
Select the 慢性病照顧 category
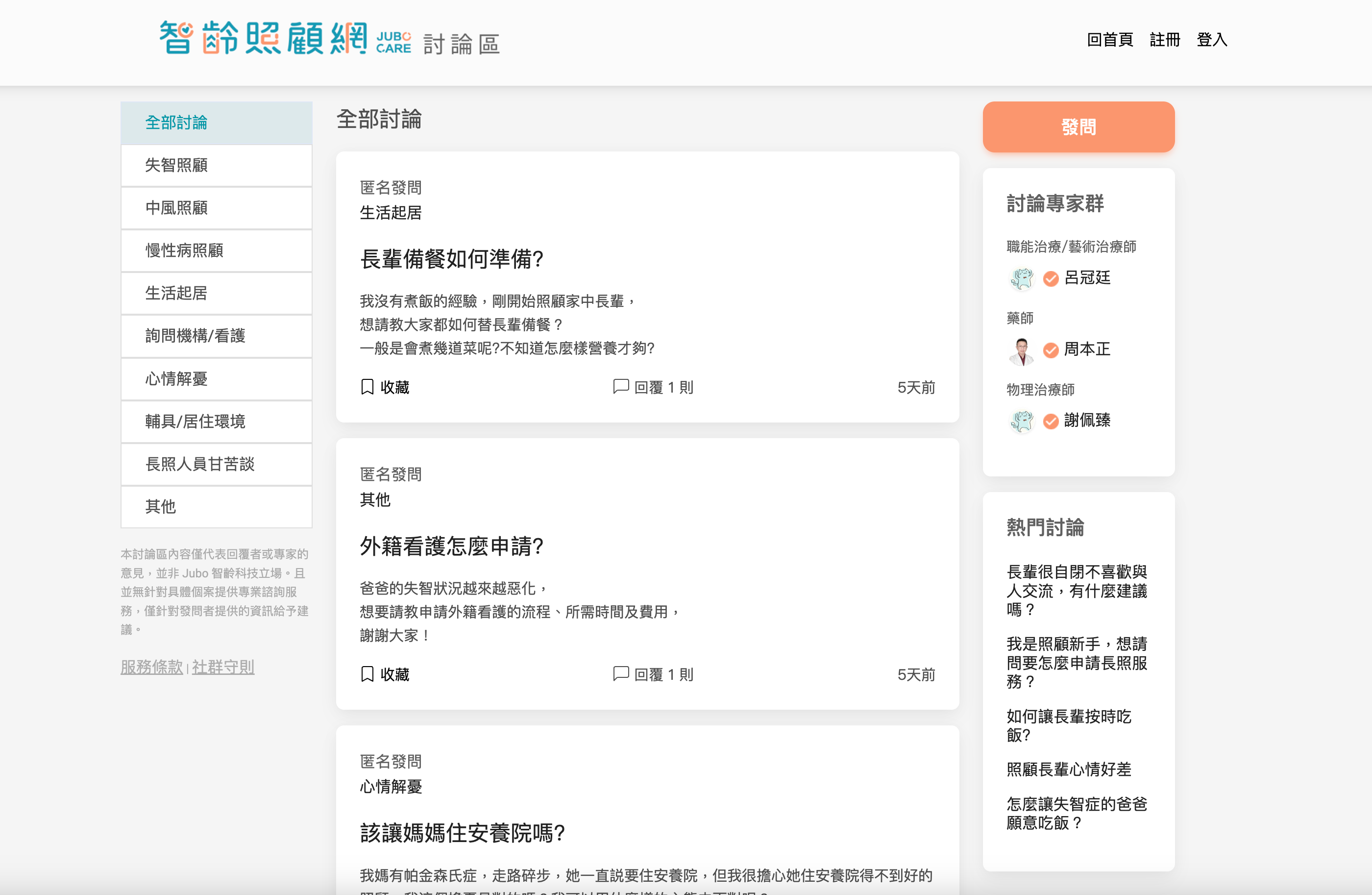click(216, 251)
